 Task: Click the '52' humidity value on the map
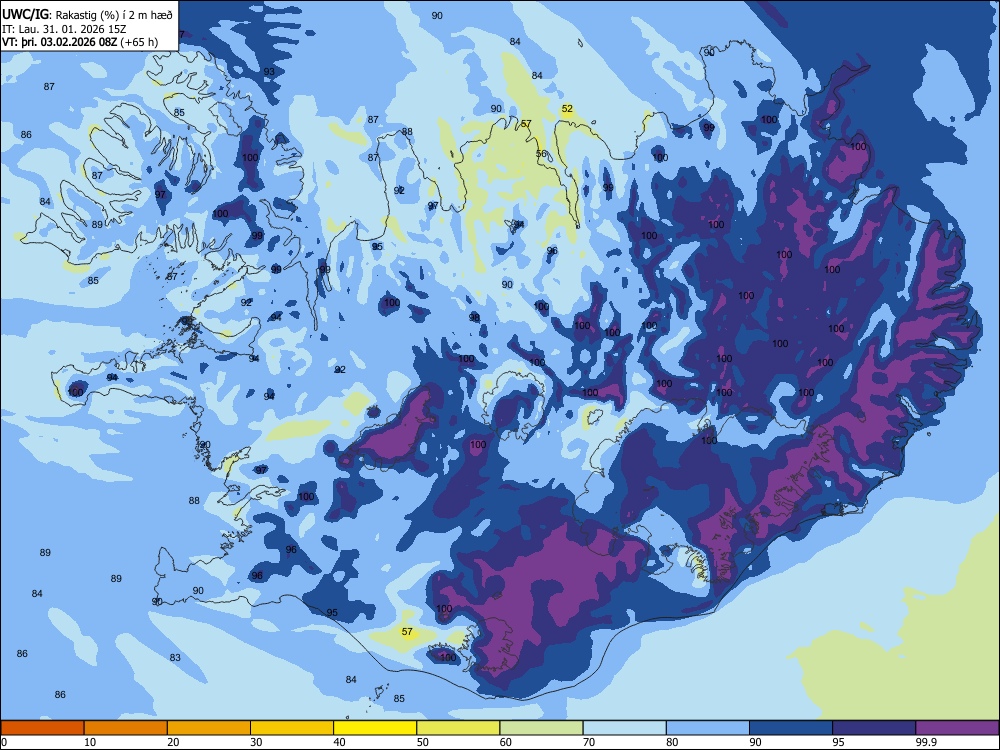click(567, 109)
